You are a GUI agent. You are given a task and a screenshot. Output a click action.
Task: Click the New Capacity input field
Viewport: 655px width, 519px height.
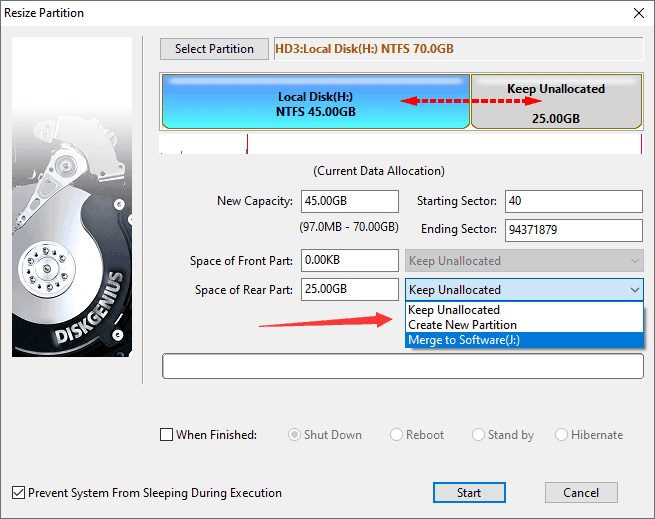[x=349, y=201]
